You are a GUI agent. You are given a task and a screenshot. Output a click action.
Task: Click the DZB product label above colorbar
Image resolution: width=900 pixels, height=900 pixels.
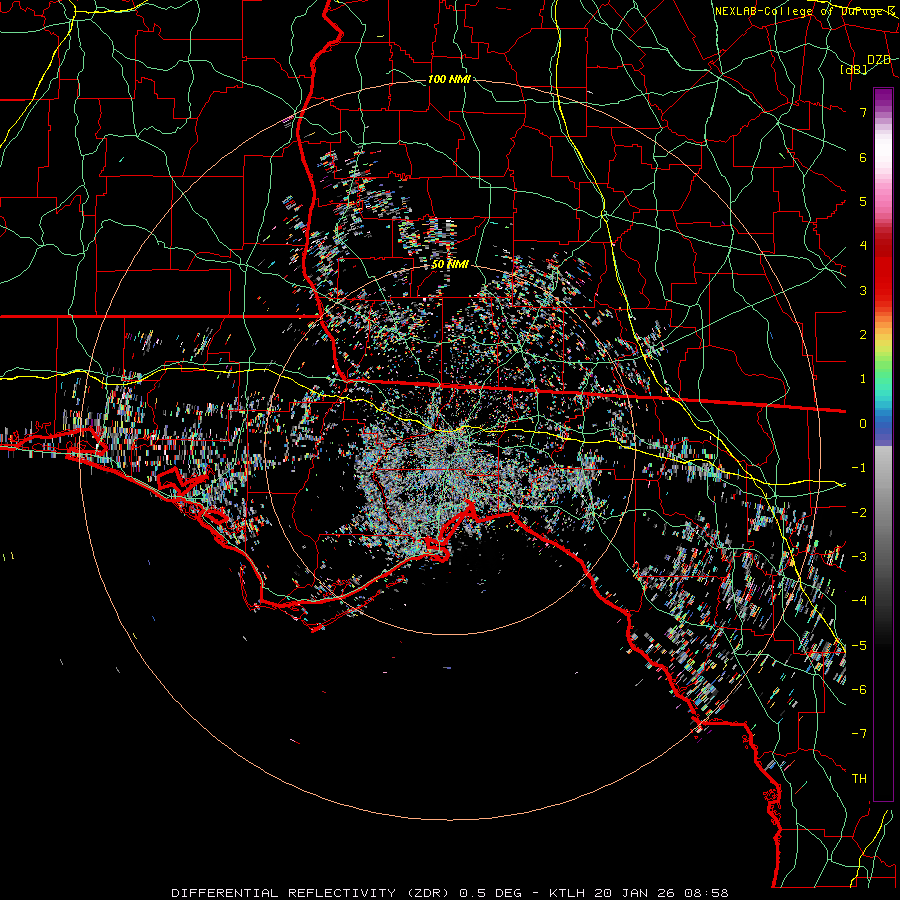pyautogui.click(x=879, y=60)
